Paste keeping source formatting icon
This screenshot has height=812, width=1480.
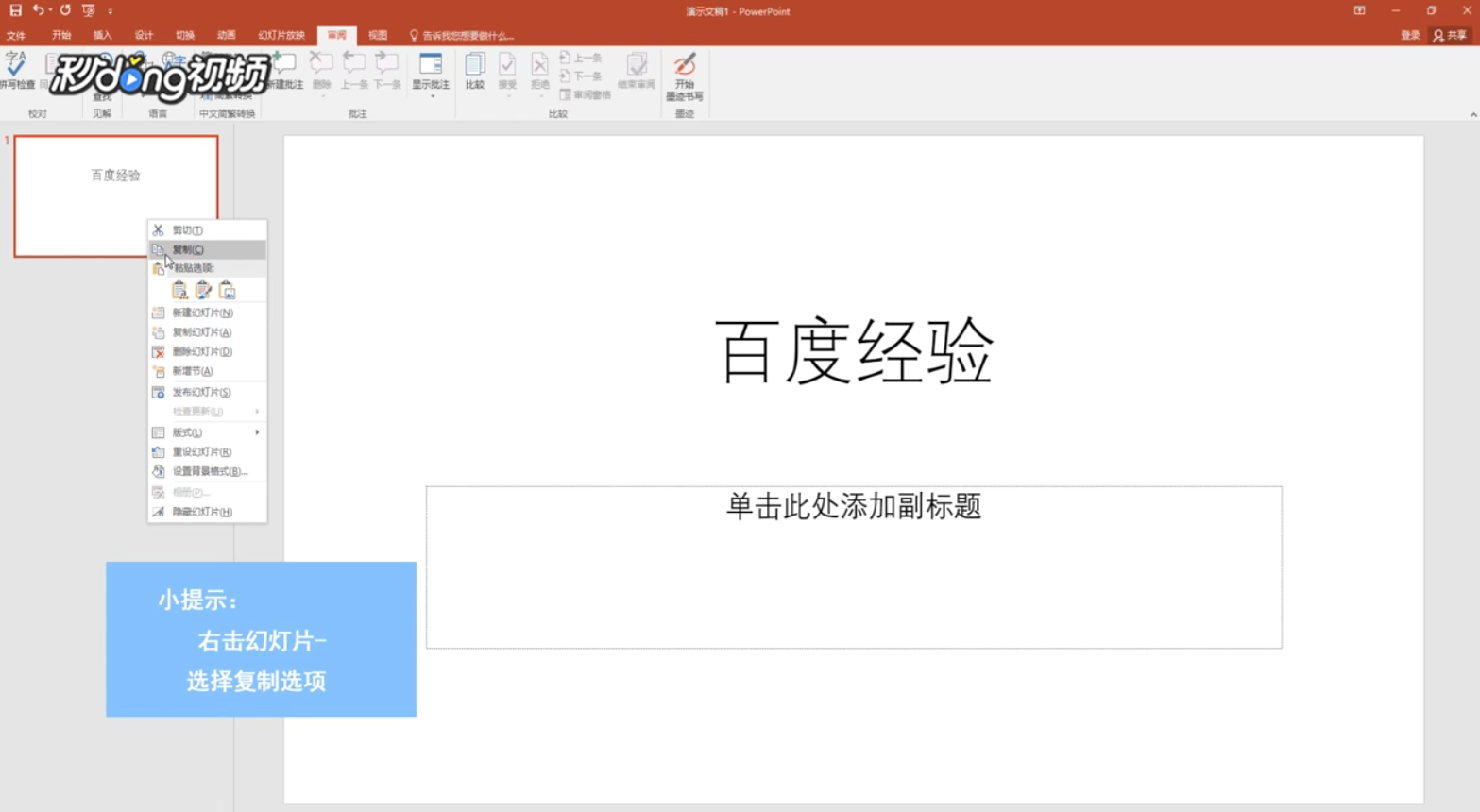click(x=203, y=291)
